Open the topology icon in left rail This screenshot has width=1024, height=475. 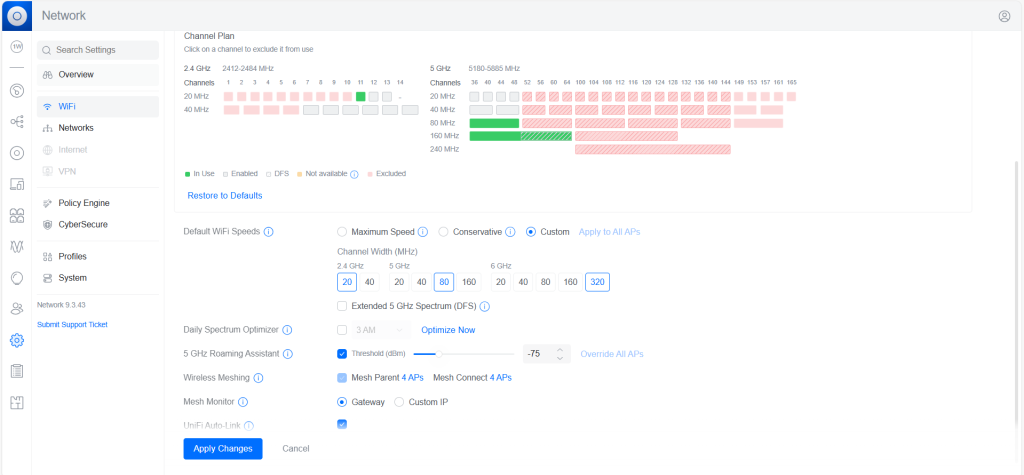point(16,121)
